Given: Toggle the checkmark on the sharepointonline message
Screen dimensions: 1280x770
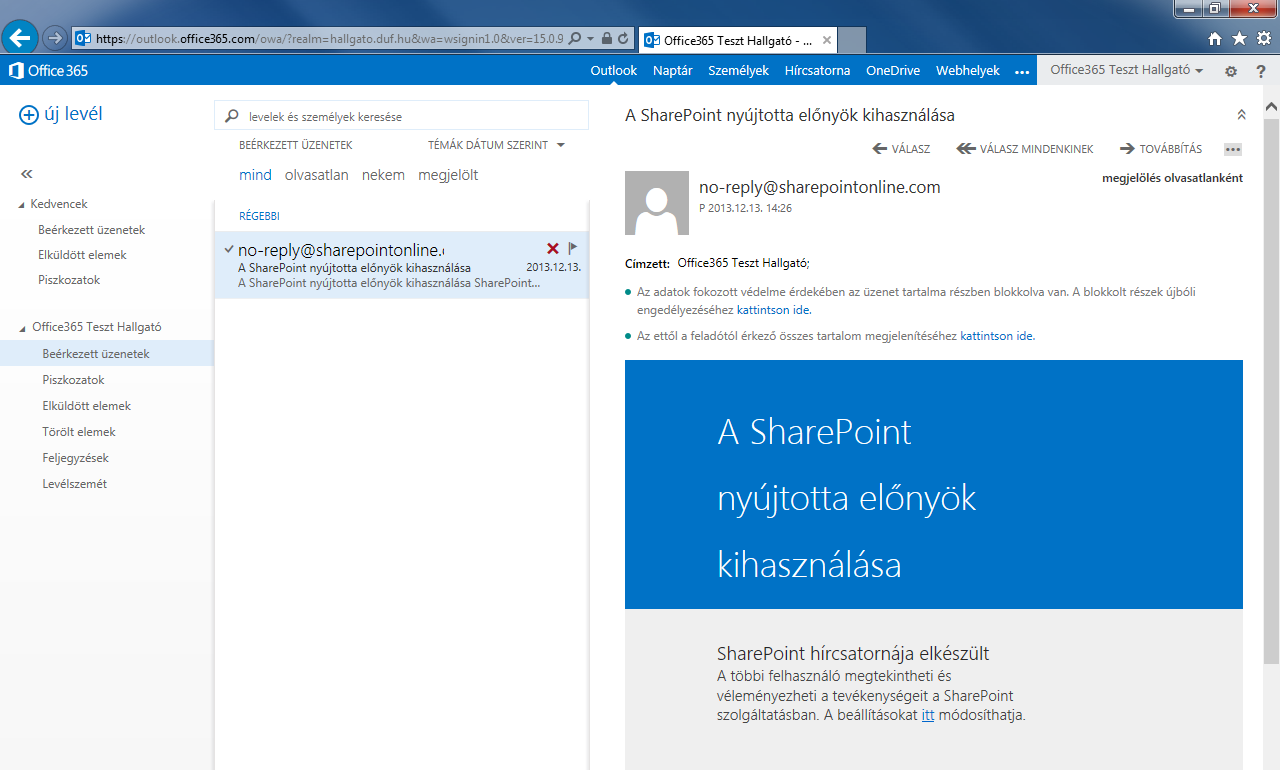Looking at the screenshot, I should click(x=230, y=248).
